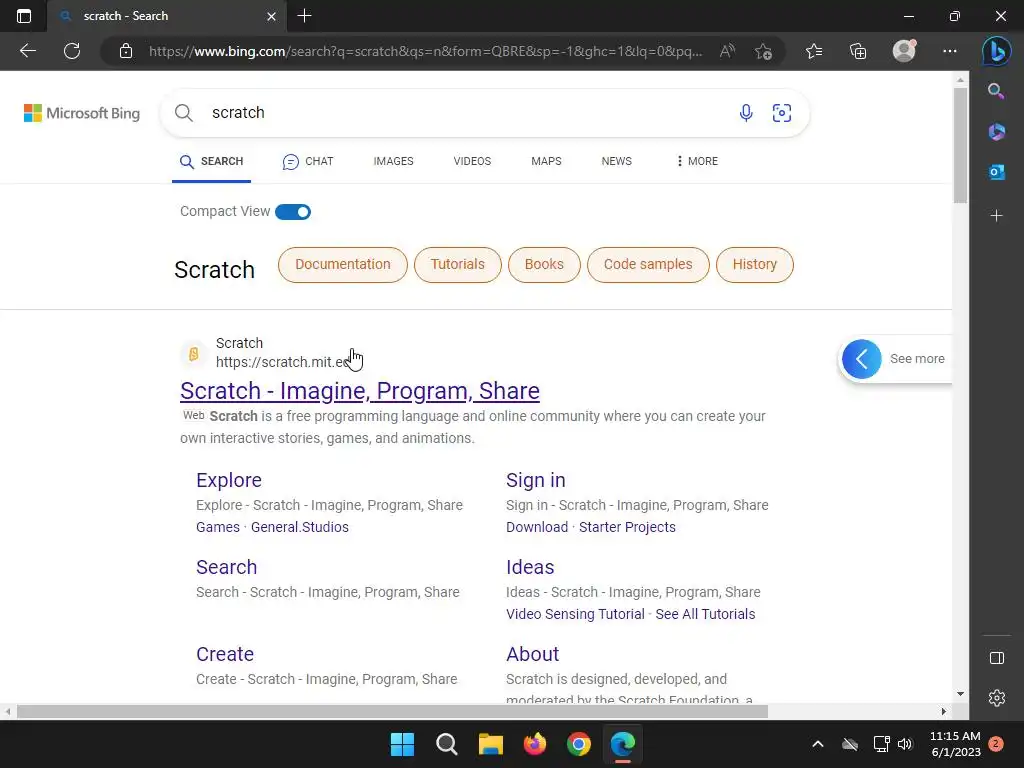Click the magnifier icon in Bing search box
Screen dimensions: 1024x768
pyautogui.click(x=184, y=113)
